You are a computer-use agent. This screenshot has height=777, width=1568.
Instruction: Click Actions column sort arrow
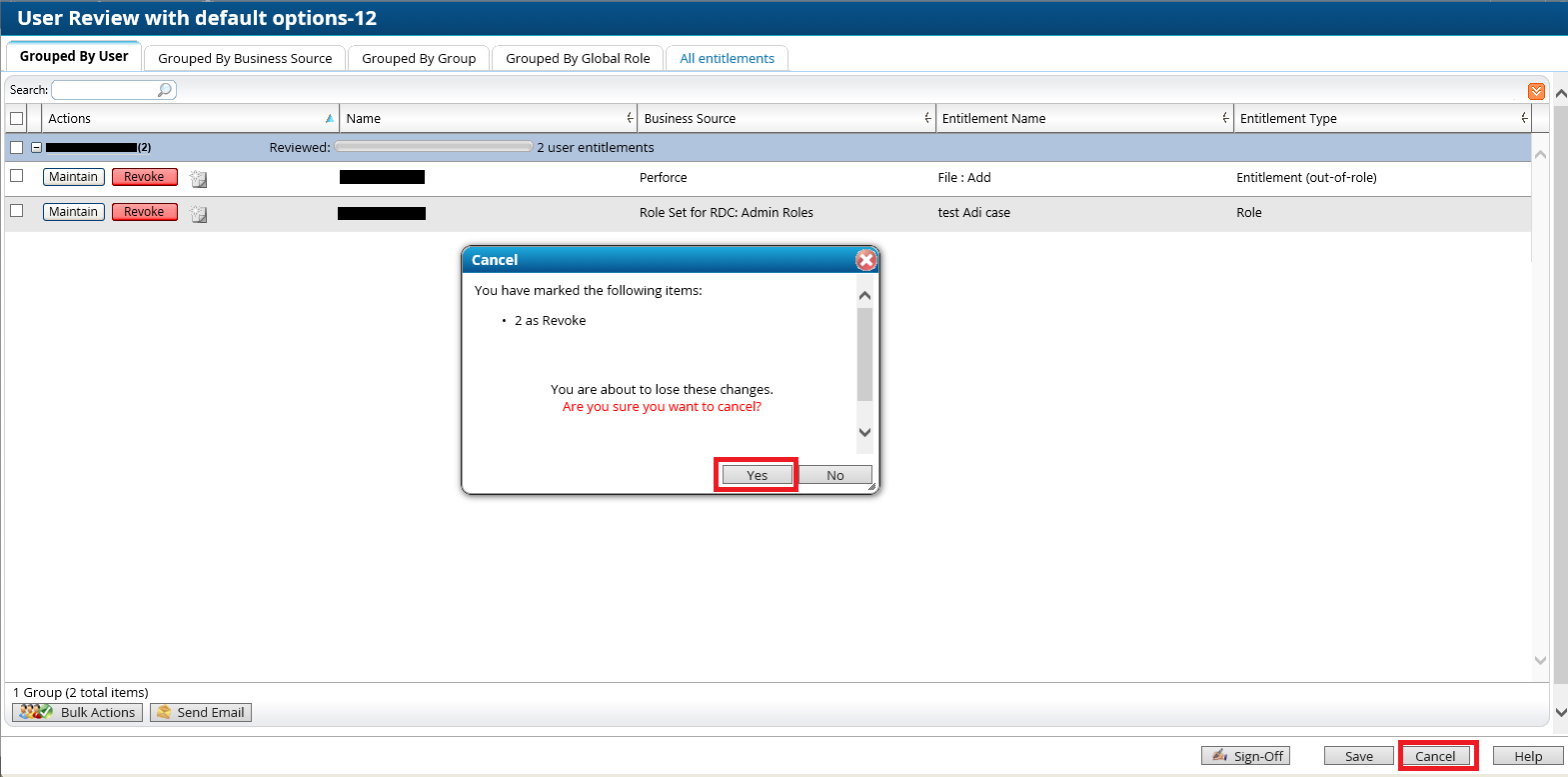coord(329,119)
